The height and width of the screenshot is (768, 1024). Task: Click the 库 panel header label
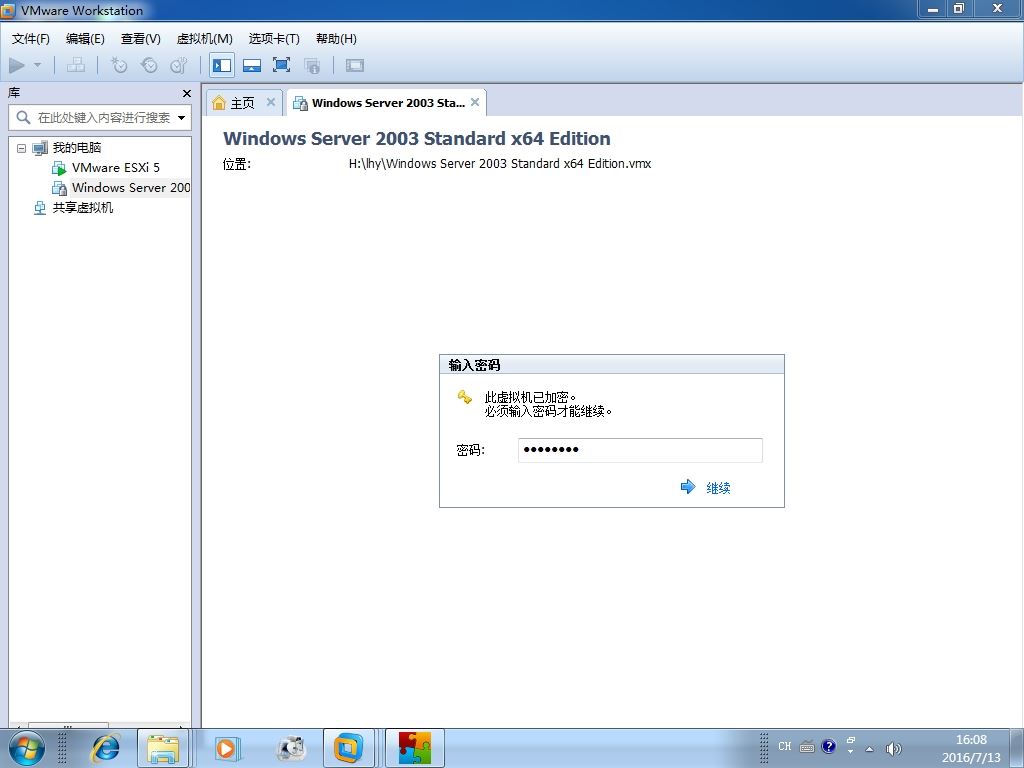pos(14,93)
